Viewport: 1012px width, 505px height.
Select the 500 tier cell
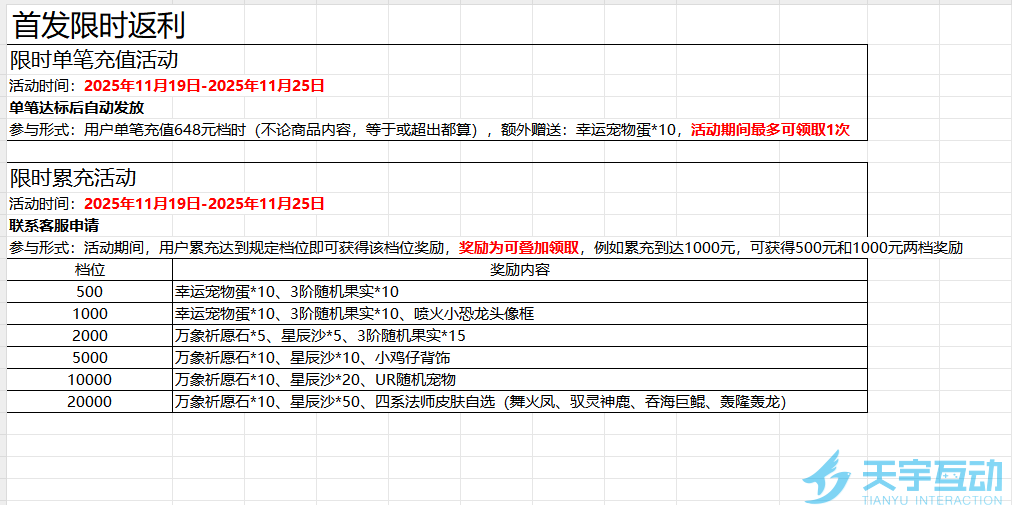(x=90, y=292)
